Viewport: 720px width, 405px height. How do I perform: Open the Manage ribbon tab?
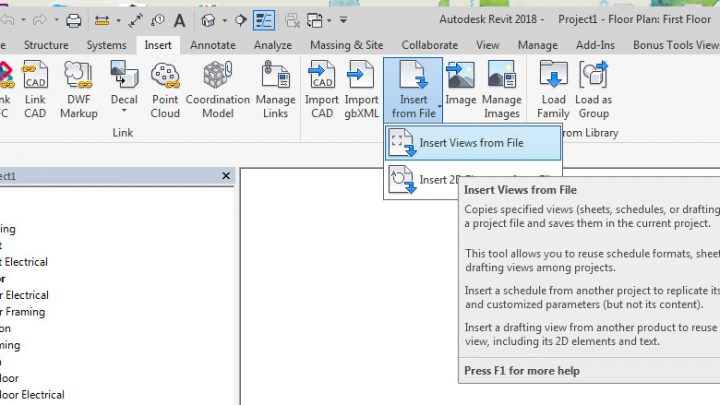coord(538,45)
